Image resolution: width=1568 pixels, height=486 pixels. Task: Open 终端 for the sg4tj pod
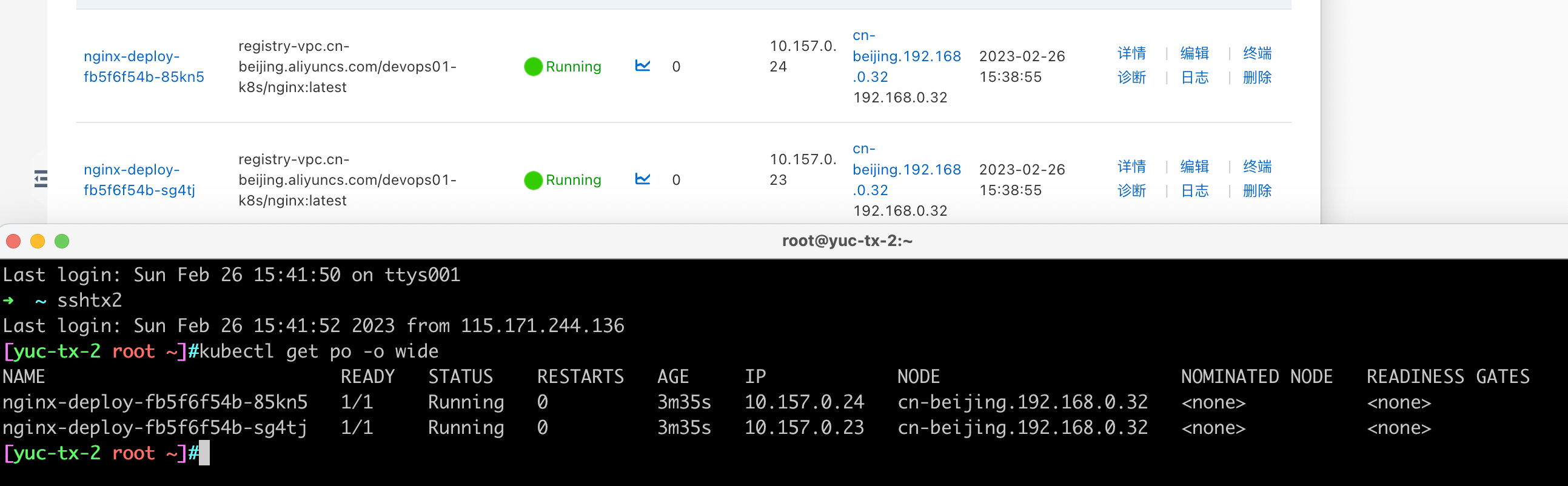pyautogui.click(x=1256, y=167)
